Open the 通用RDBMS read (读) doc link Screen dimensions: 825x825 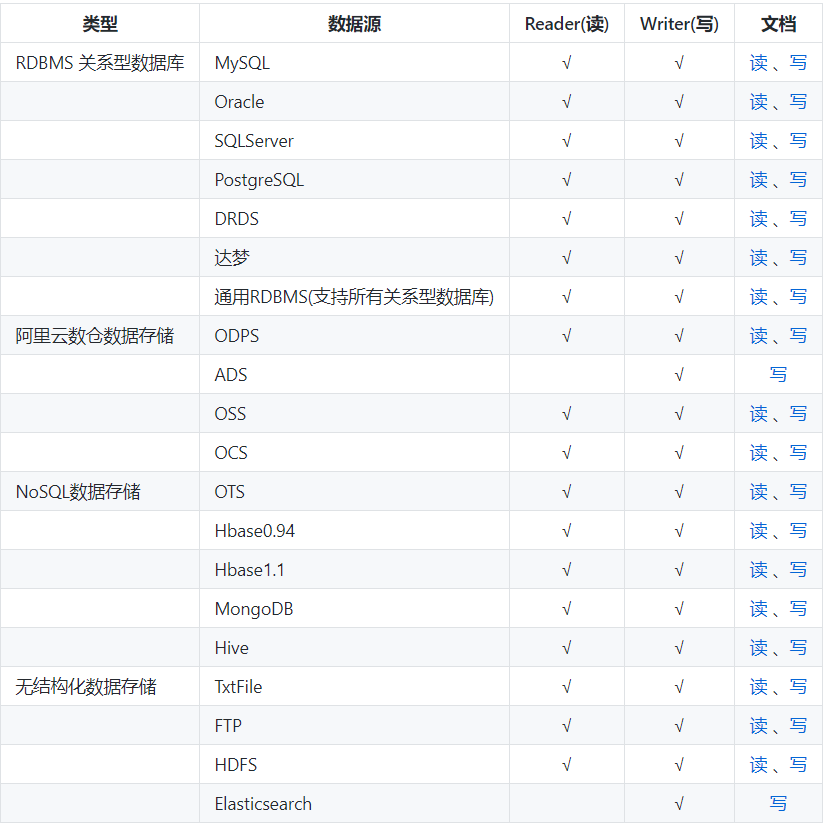point(758,296)
